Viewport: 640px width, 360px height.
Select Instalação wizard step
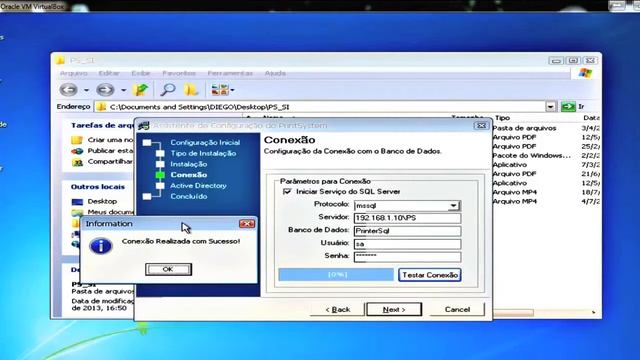coord(189,164)
